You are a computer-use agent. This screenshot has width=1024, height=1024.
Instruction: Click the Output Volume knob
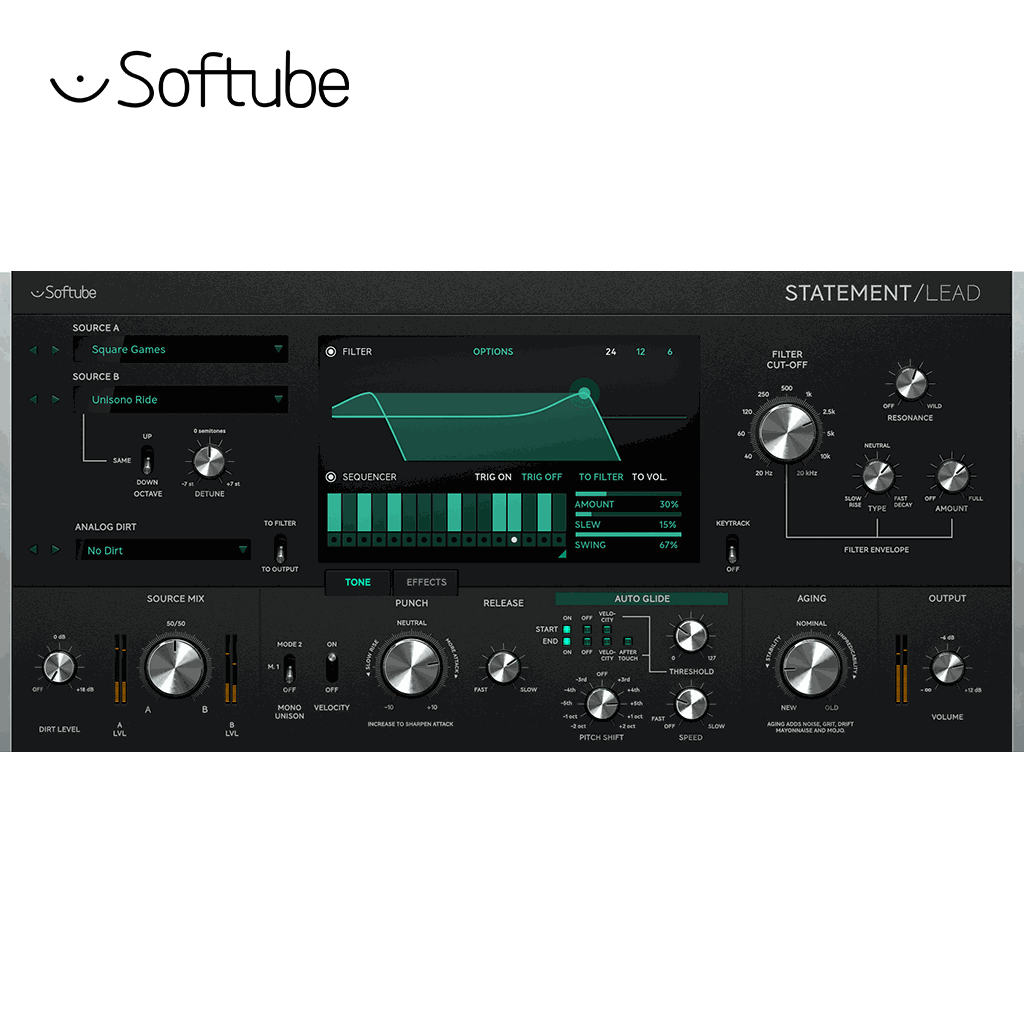(x=947, y=667)
